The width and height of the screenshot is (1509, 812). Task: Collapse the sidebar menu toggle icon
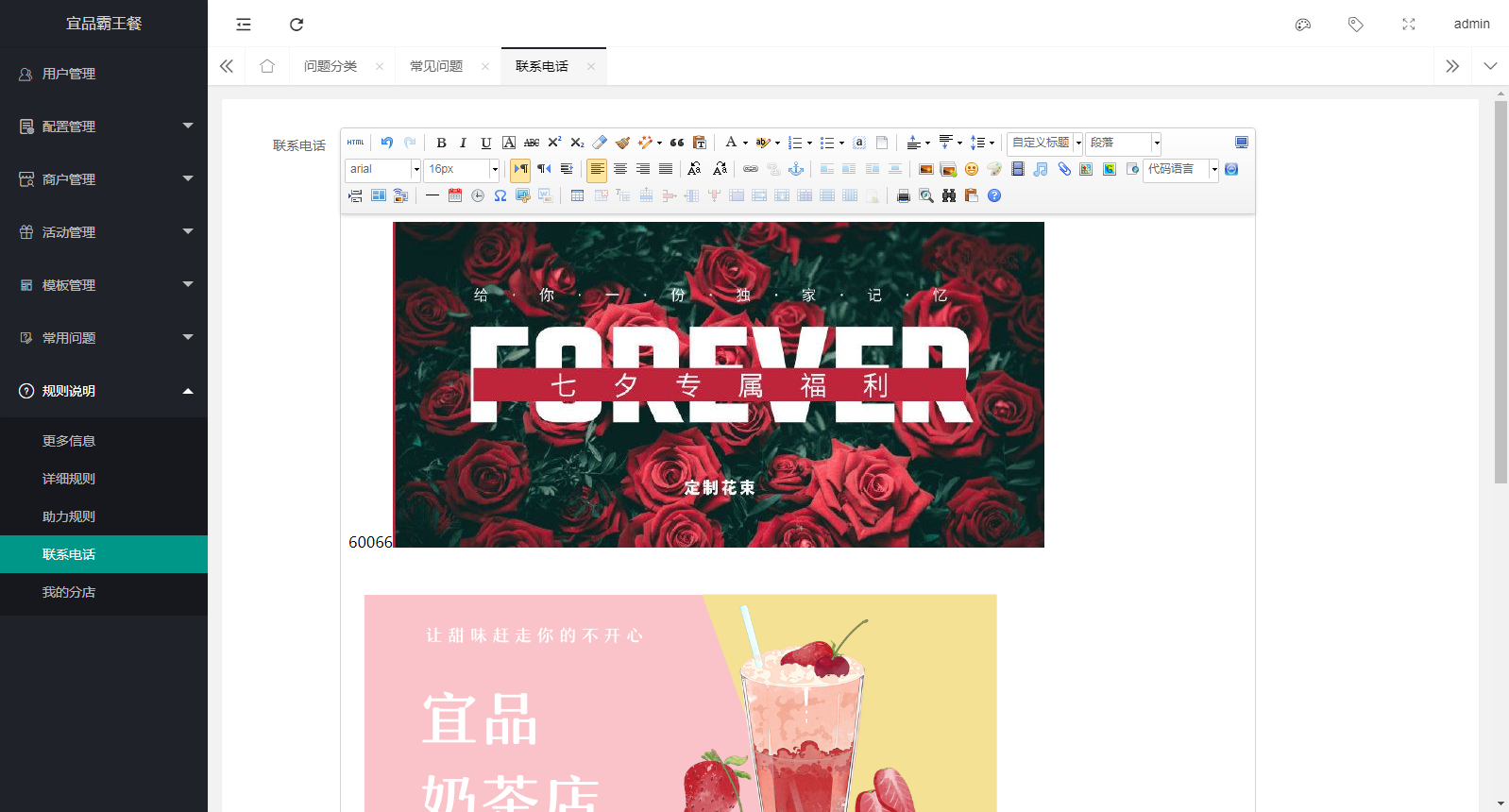(244, 25)
